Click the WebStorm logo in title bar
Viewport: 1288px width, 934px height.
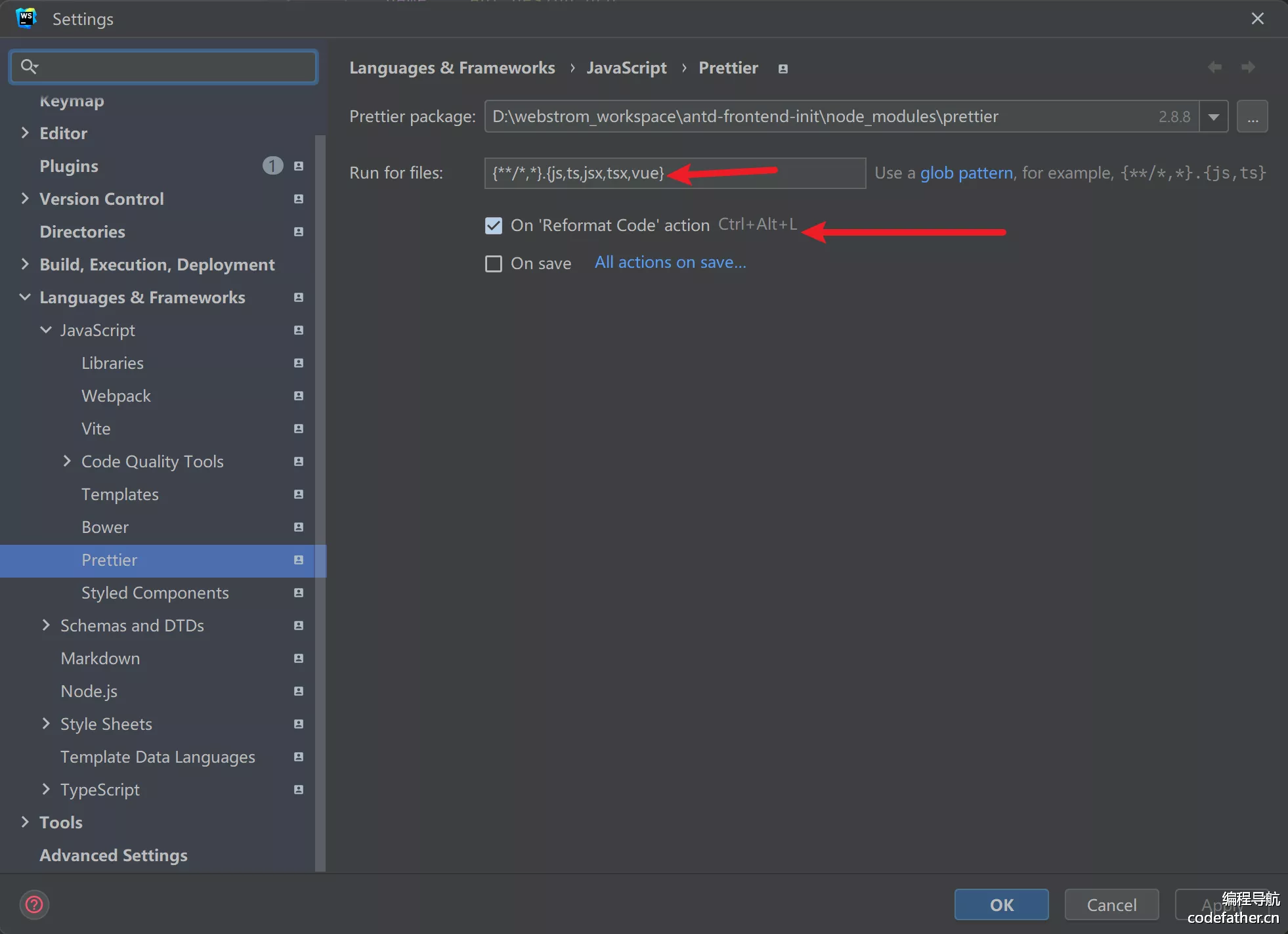tap(26, 18)
